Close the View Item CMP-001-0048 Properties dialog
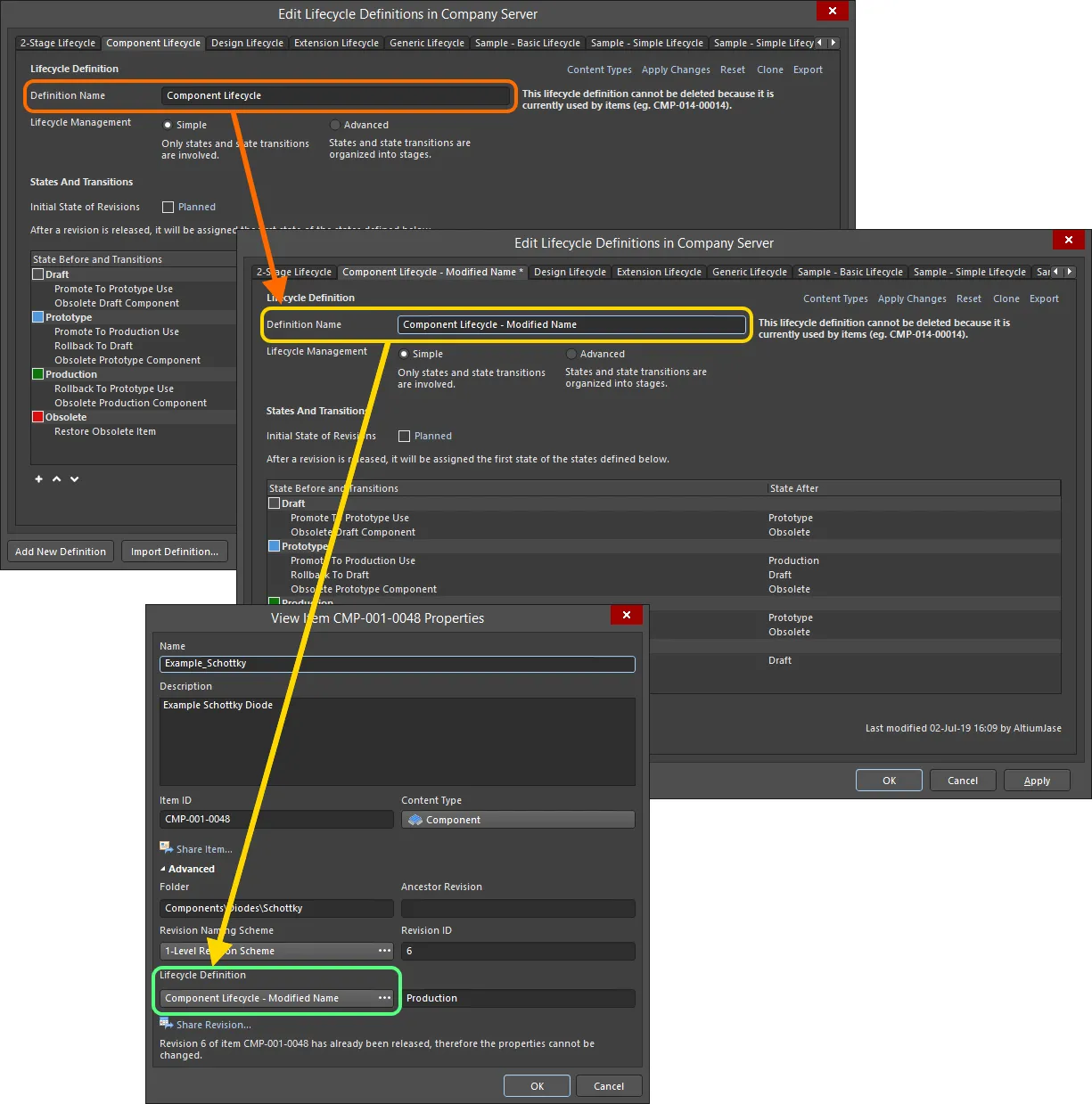Viewport: 1092px width, 1104px height. coord(627,615)
